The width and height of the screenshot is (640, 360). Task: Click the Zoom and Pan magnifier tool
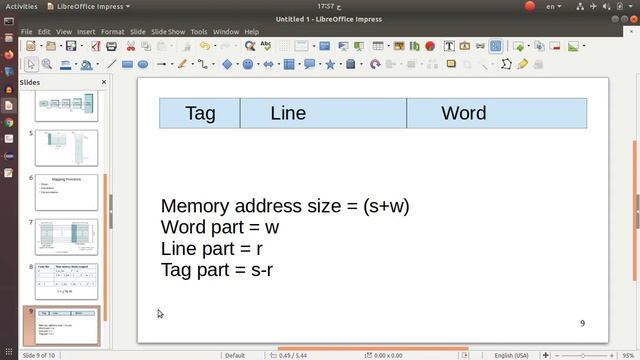[47, 64]
